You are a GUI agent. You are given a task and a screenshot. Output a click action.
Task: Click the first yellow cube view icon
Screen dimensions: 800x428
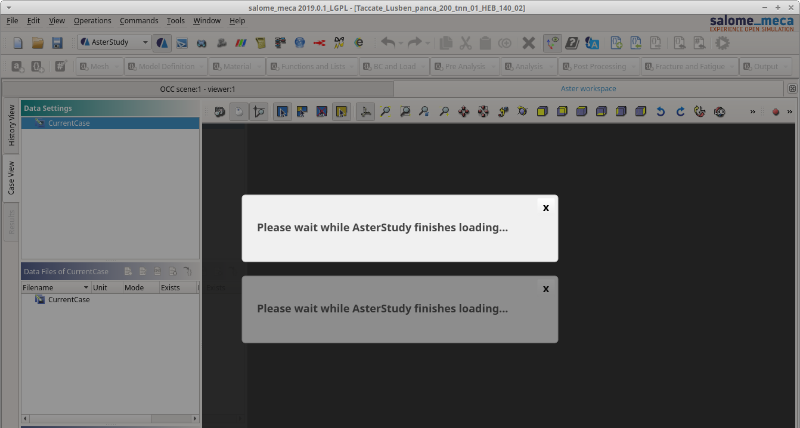(x=542, y=111)
